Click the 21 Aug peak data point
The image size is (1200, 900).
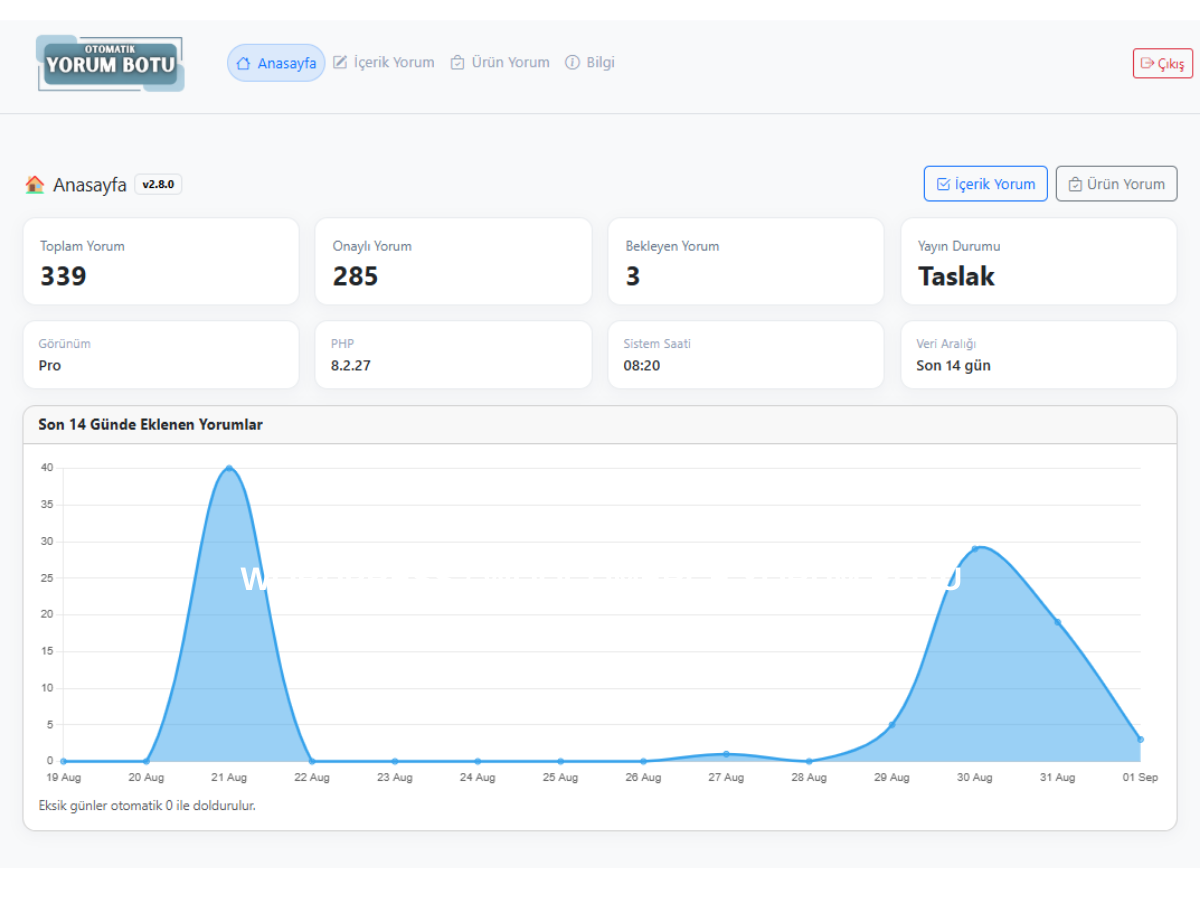[229, 468]
